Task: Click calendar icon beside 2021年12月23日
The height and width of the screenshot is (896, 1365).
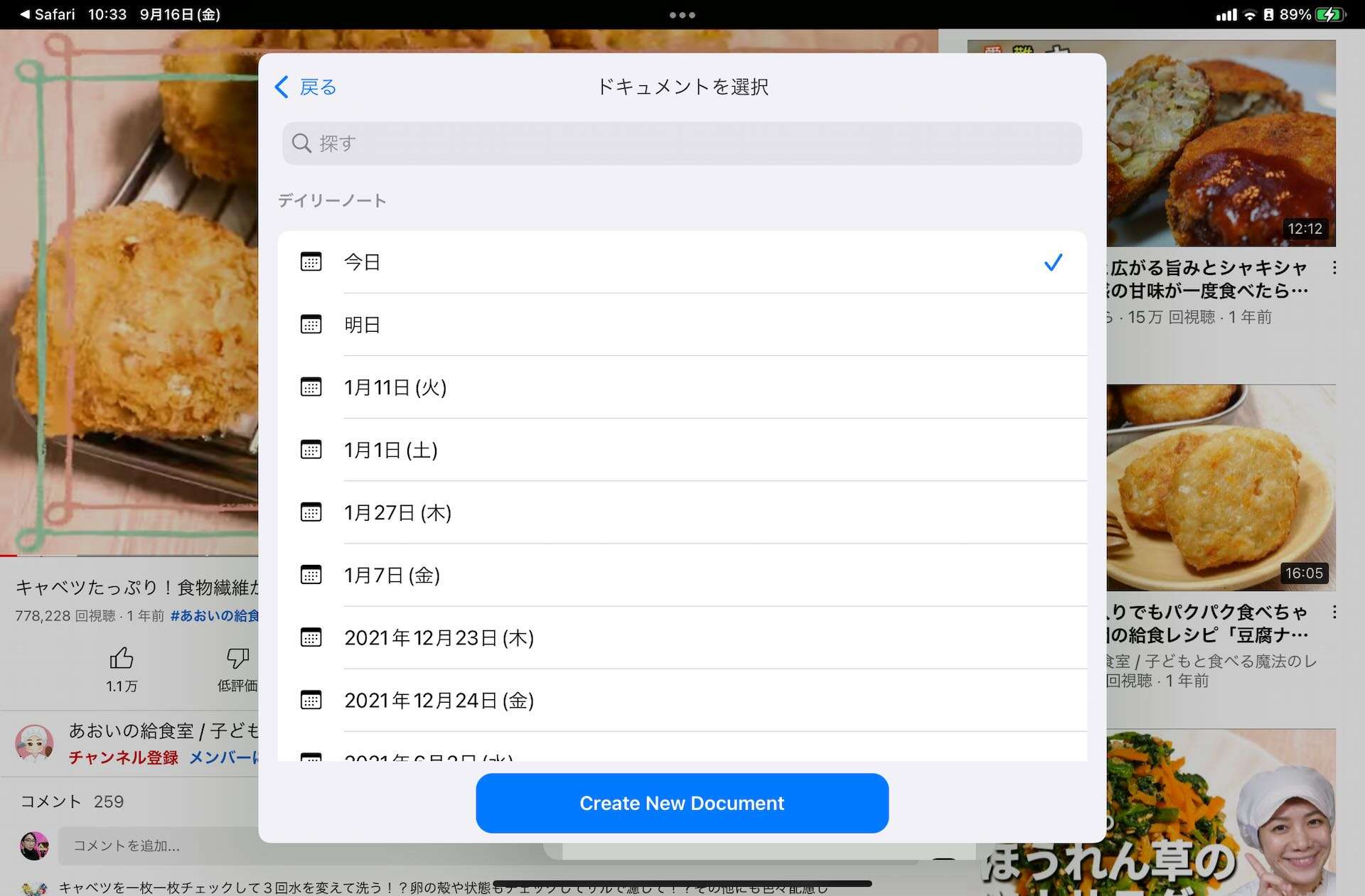Action: click(x=311, y=637)
